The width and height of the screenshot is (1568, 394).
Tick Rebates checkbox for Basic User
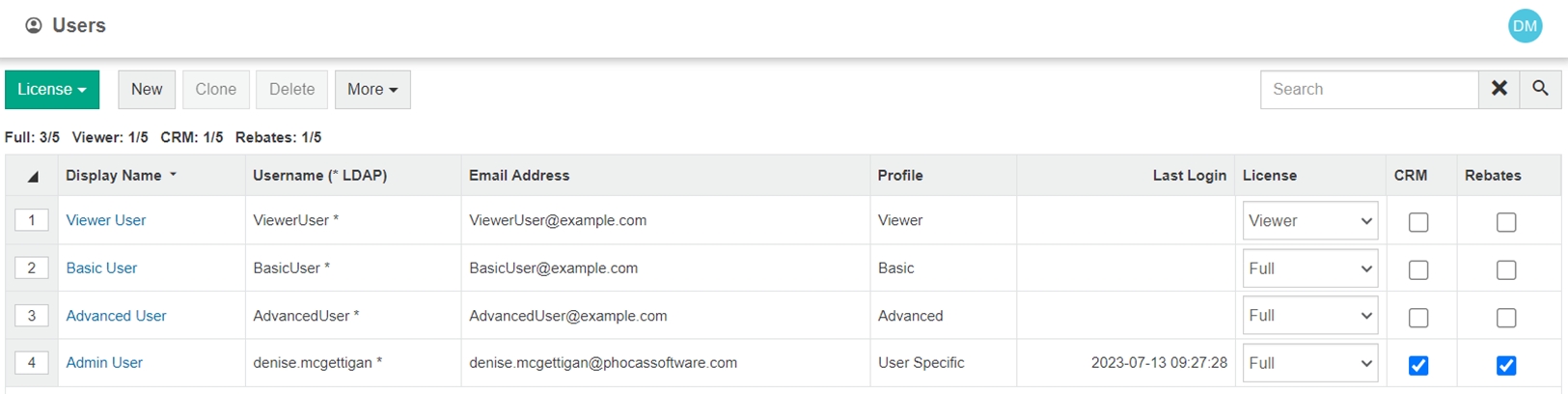coord(1505,270)
